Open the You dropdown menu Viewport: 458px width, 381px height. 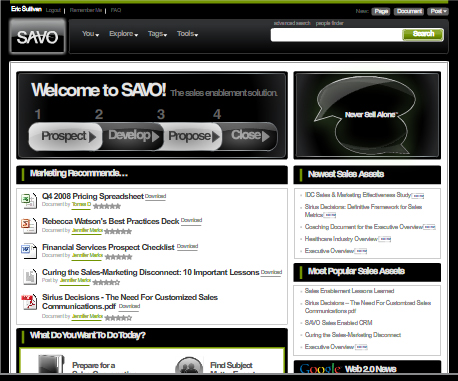[90, 34]
